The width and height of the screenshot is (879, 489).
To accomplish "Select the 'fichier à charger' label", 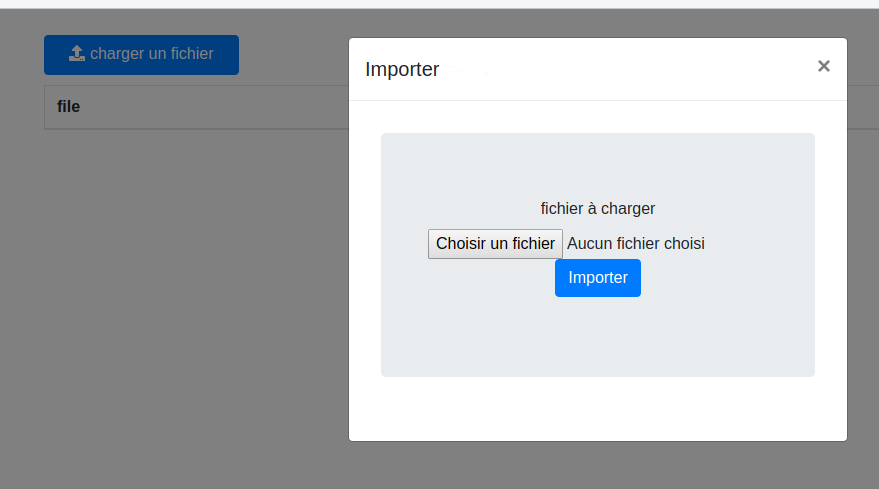I will (597, 209).
